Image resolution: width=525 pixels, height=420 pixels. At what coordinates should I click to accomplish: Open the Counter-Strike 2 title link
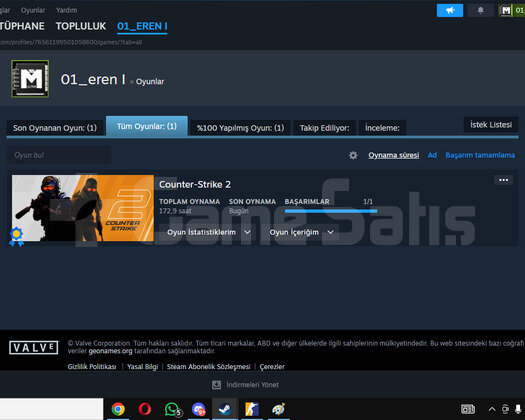click(195, 184)
